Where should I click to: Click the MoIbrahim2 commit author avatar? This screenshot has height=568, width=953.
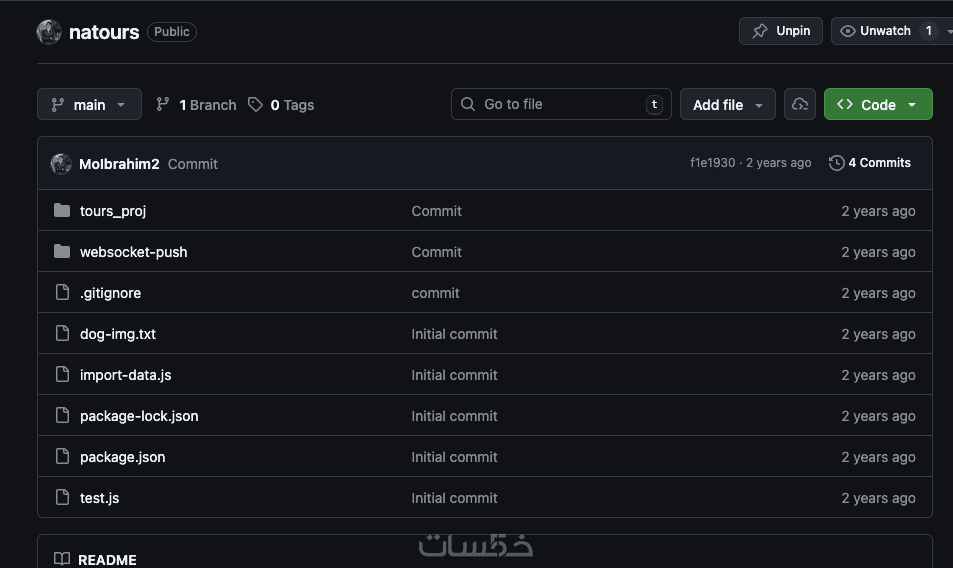(61, 163)
